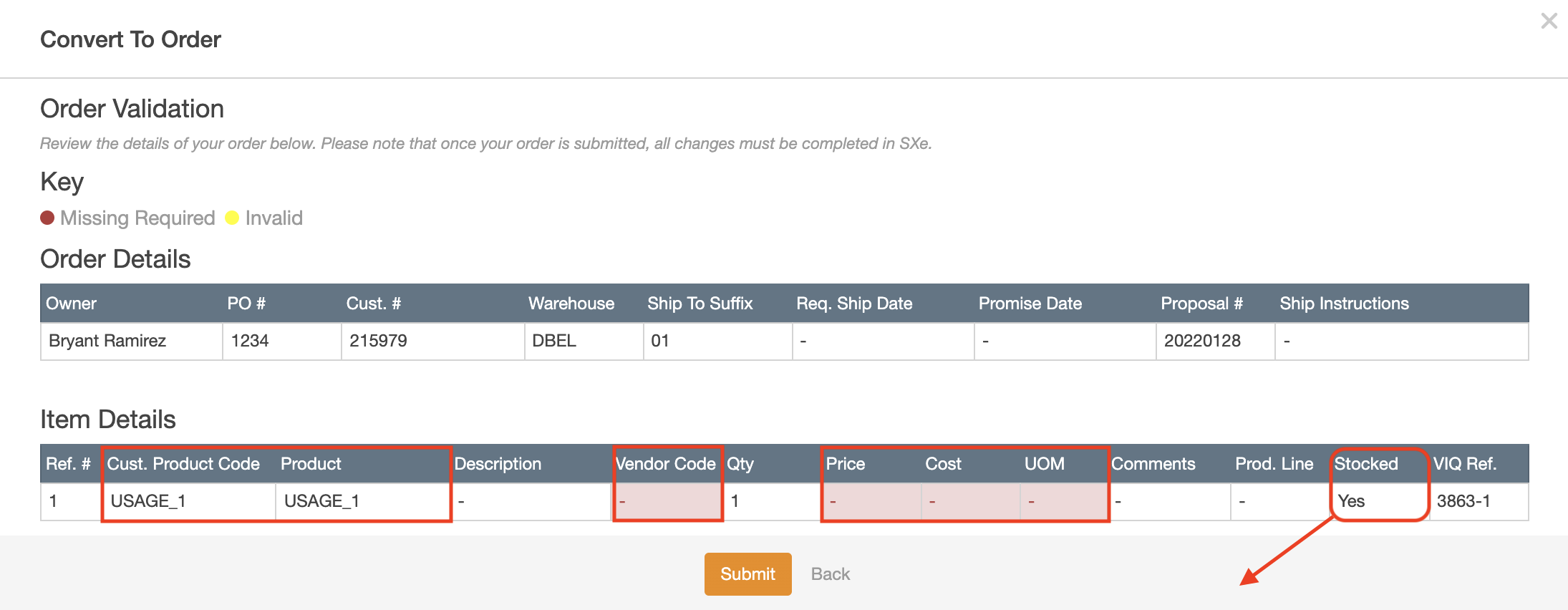
Task: Select the empty Vendor Code cell
Action: 667,501
